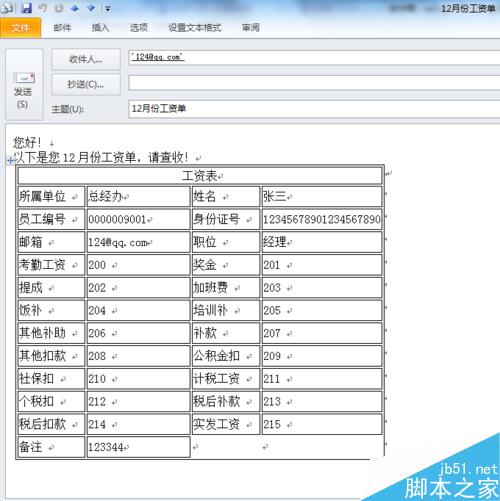The width and height of the screenshot is (500, 501).
Task: Click the 饭补 cell
Action: pos(51,310)
